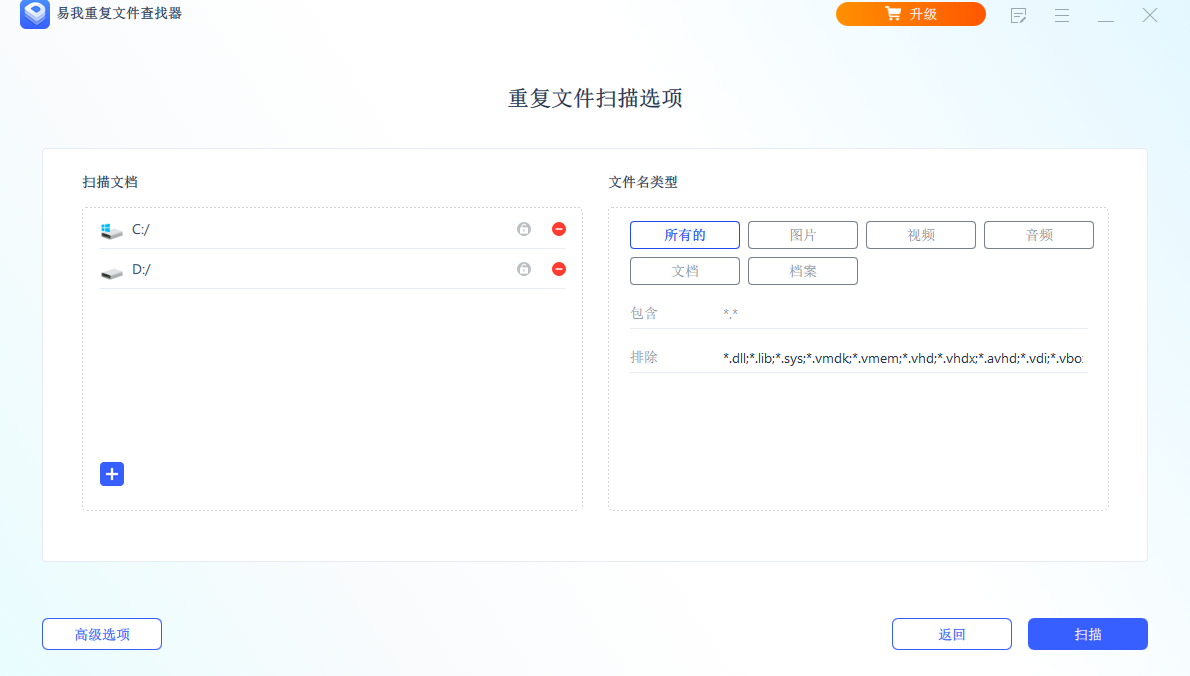
Task: Open the hamburger menu in title bar
Action: point(1061,15)
